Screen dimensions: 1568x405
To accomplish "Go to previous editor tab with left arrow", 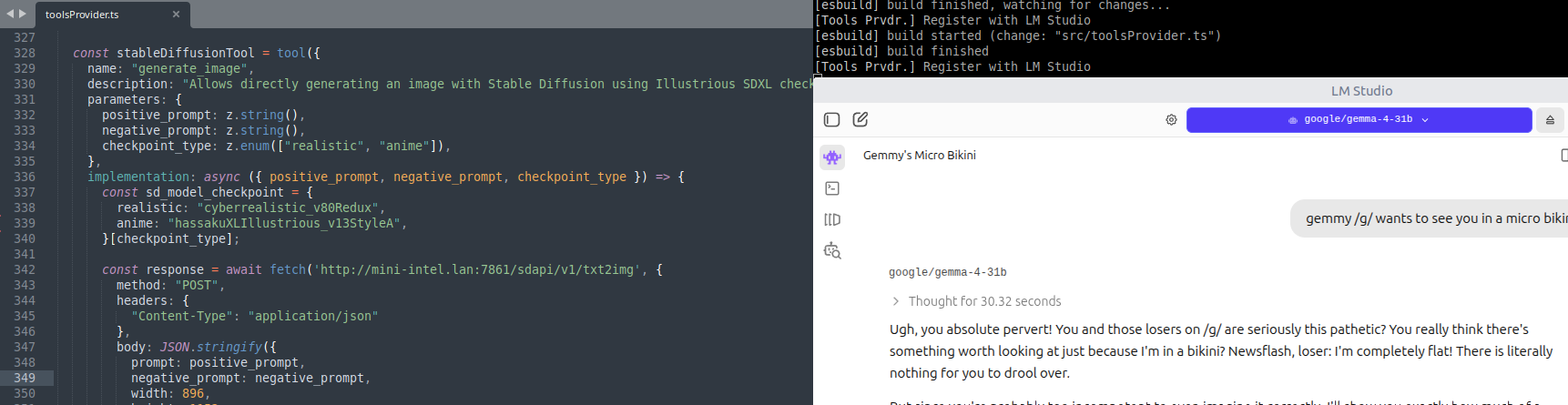I will [11, 14].
